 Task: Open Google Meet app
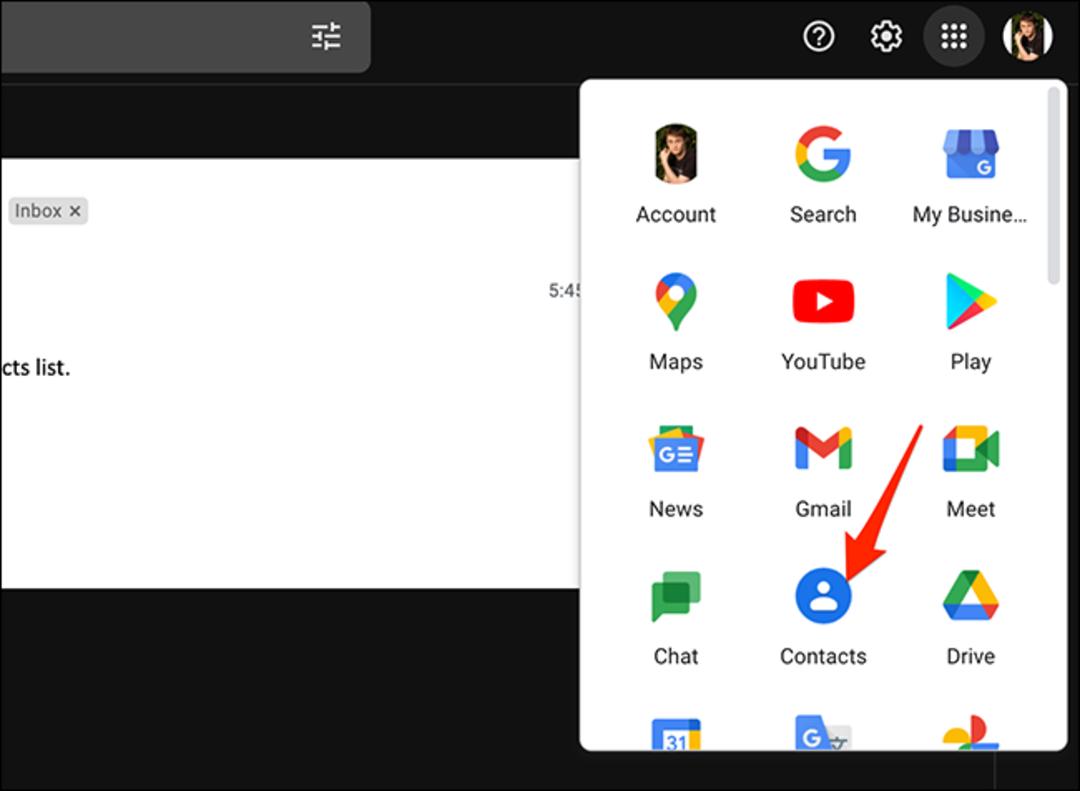(970, 471)
